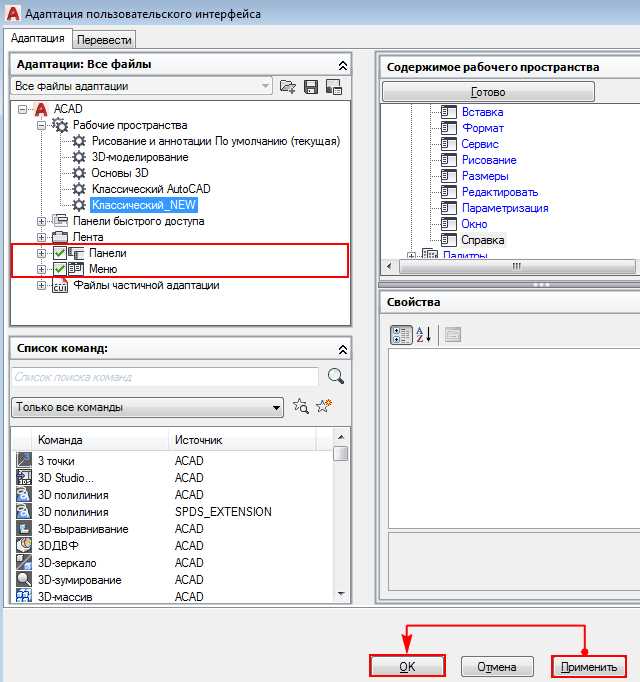Select the SPDS_EXTENSION 3D полилиния row
Viewport: 640px width, 682px height.
click(x=173, y=512)
